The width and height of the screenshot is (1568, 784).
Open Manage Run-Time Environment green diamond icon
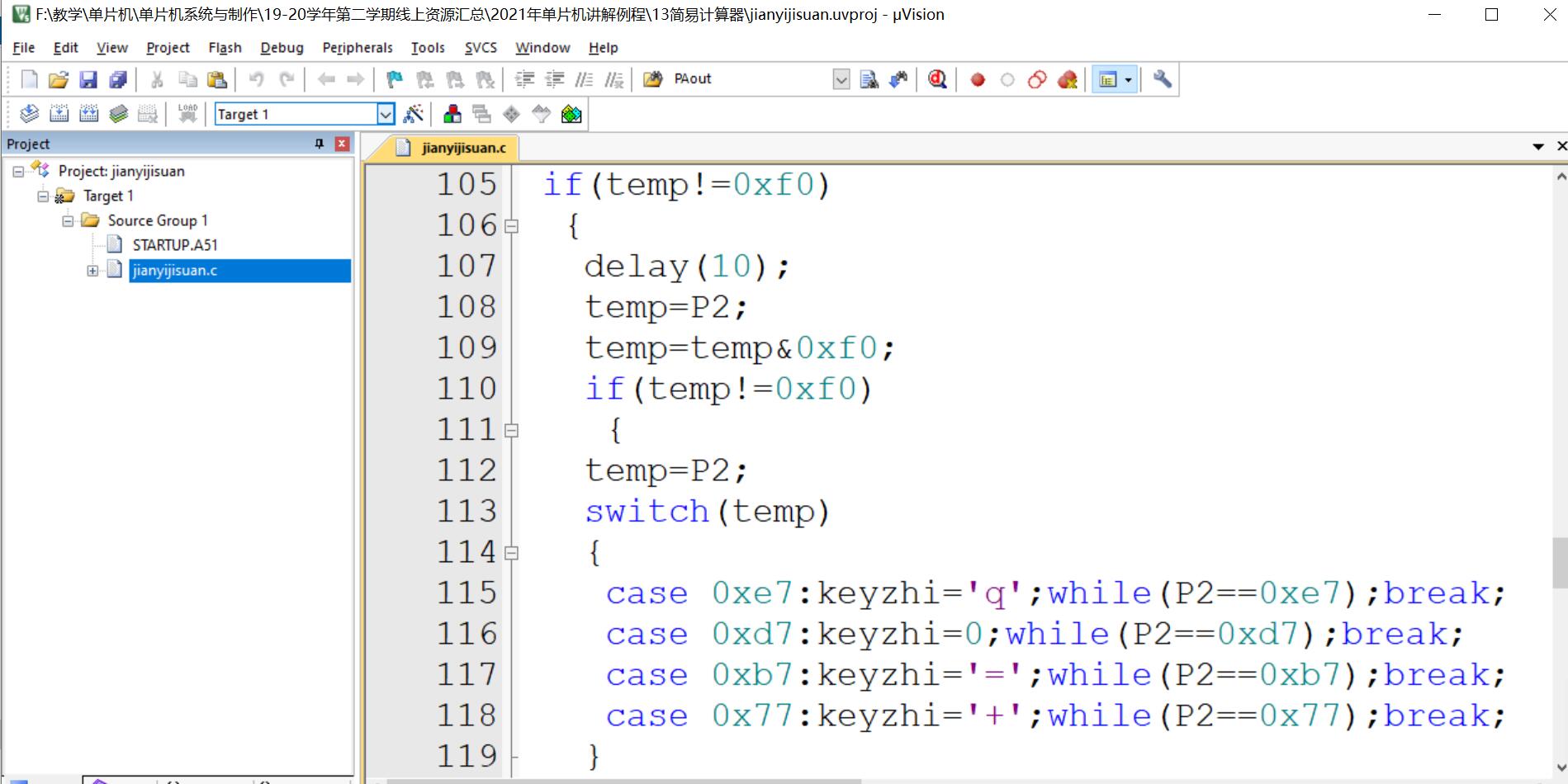[x=511, y=114]
